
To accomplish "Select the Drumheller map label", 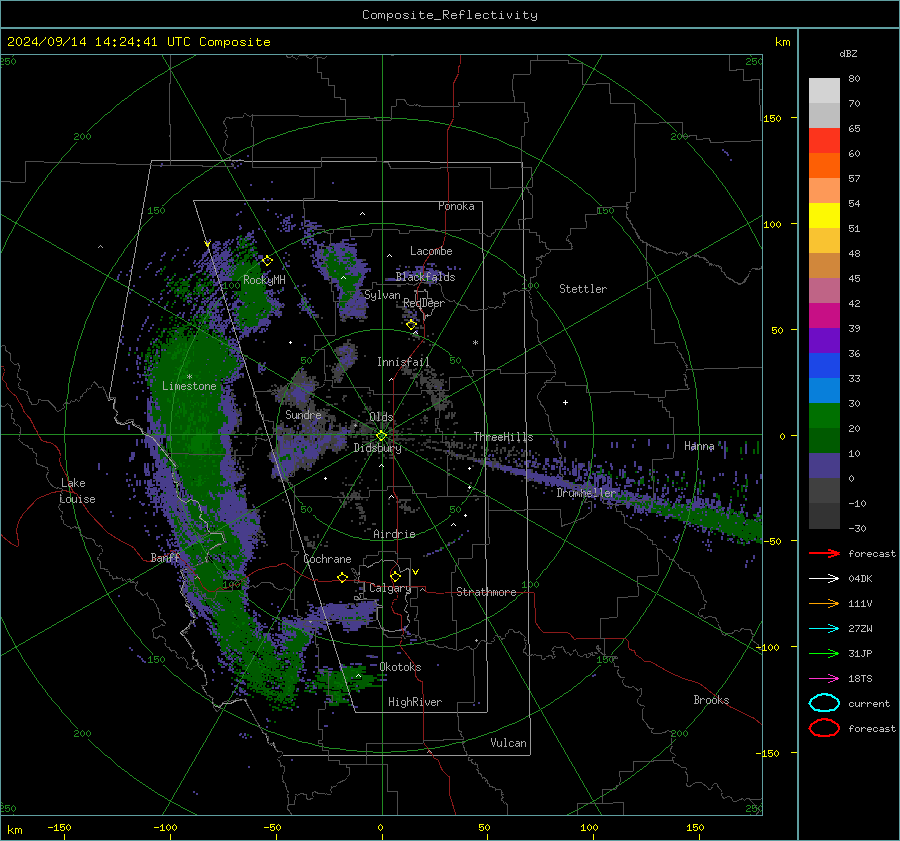I will click(586, 493).
